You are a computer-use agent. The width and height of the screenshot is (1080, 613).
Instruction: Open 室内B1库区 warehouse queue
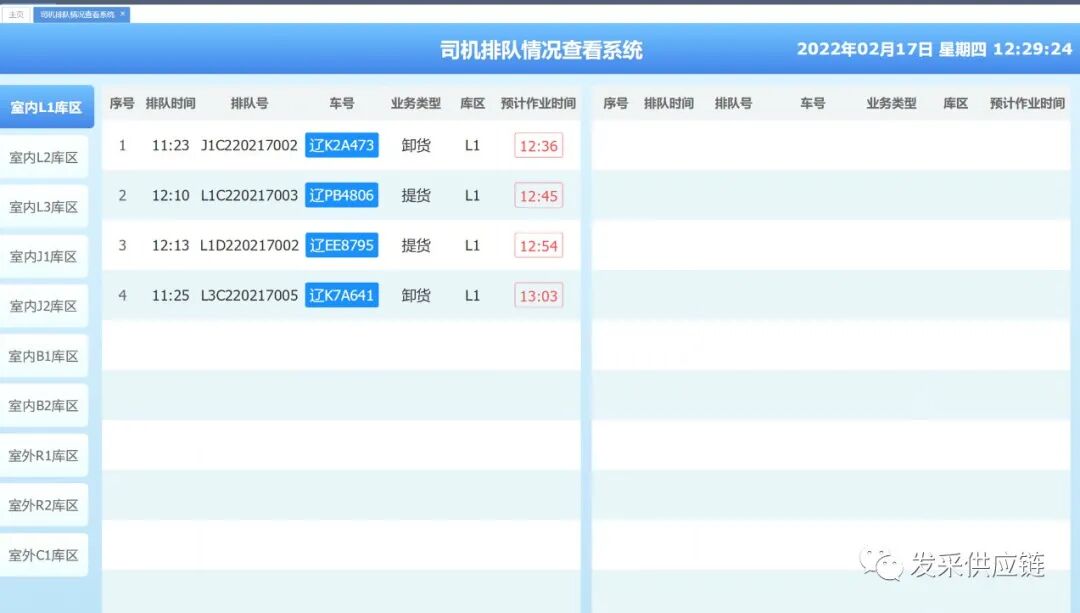click(x=46, y=355)
